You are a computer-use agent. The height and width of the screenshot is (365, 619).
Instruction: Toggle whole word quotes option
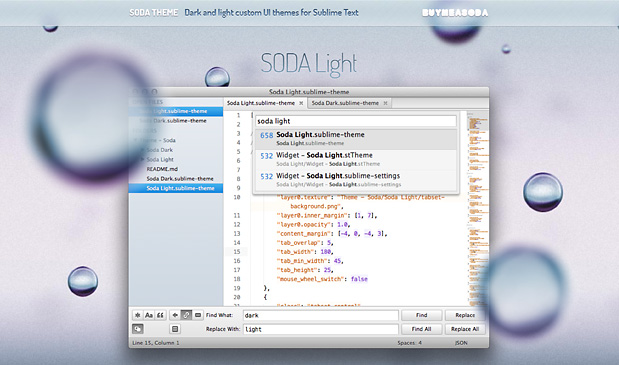tap(160, 315)
